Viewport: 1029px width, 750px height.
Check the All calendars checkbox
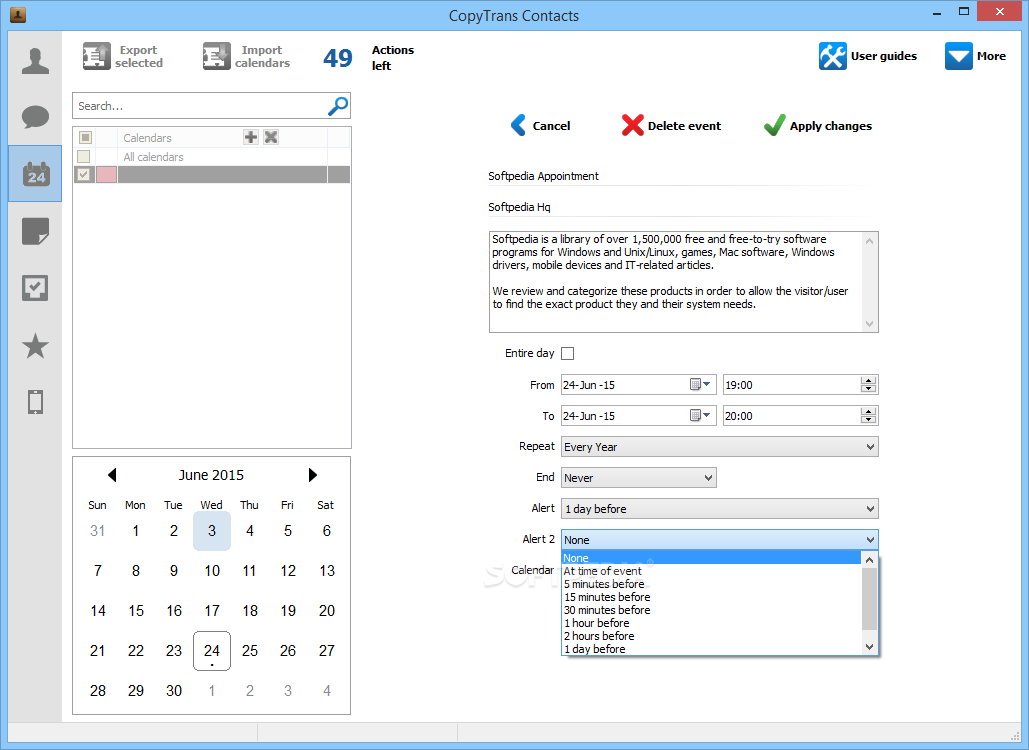point(83,156)
